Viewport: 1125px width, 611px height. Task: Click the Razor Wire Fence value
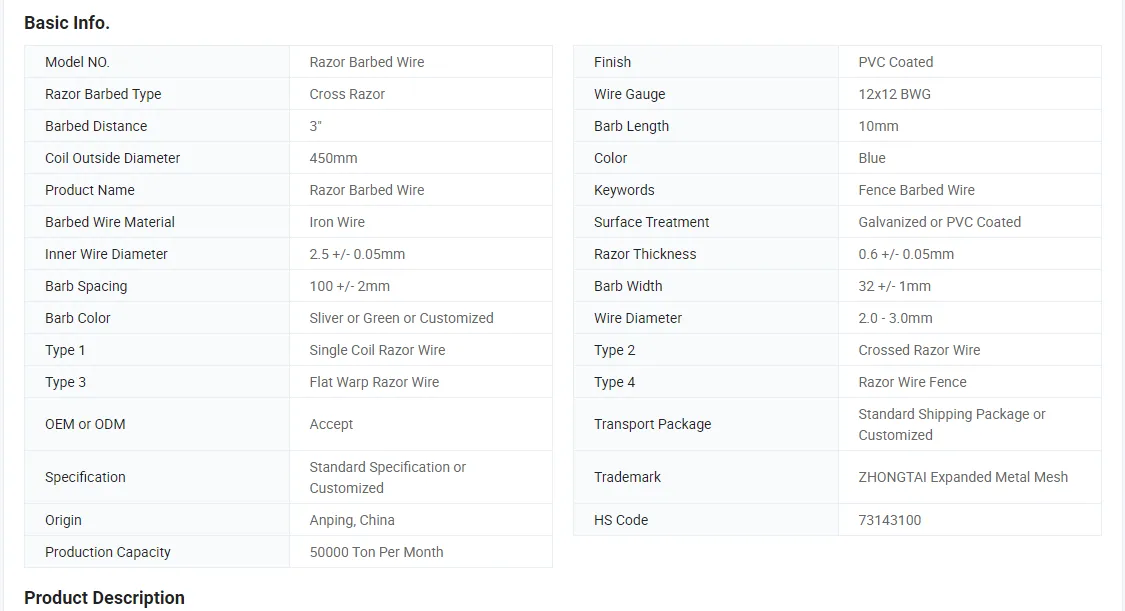click(912, 382)
